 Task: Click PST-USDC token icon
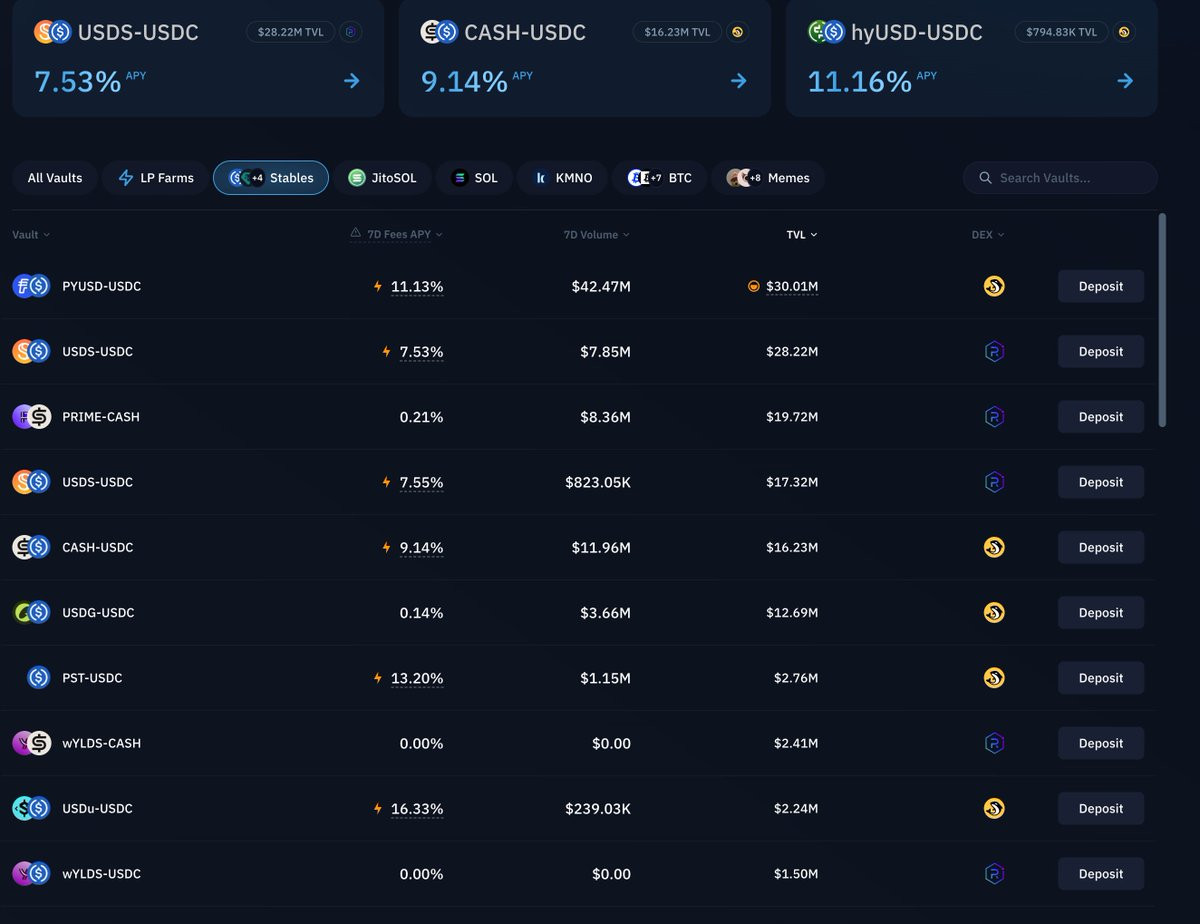[39, 678]
